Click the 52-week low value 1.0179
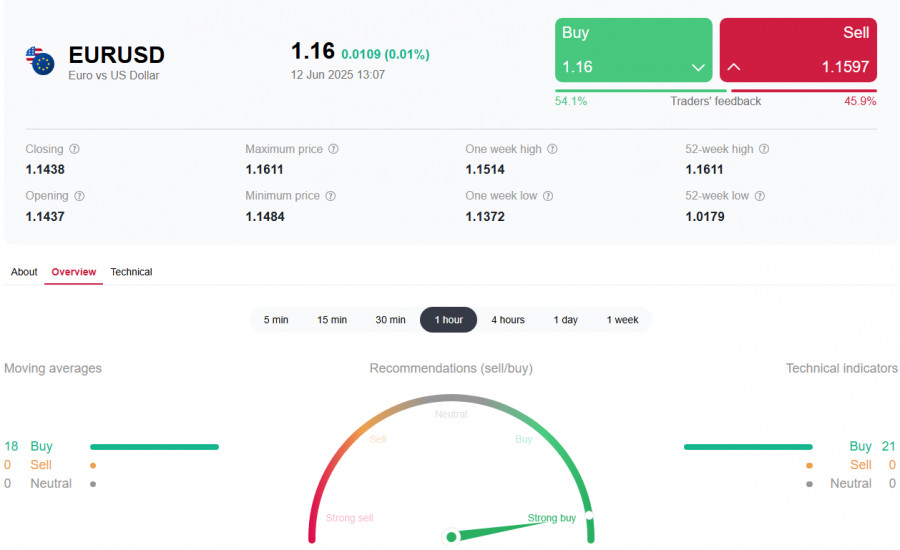Viewport: 900px width, 550px height. (x=705, y=216)
